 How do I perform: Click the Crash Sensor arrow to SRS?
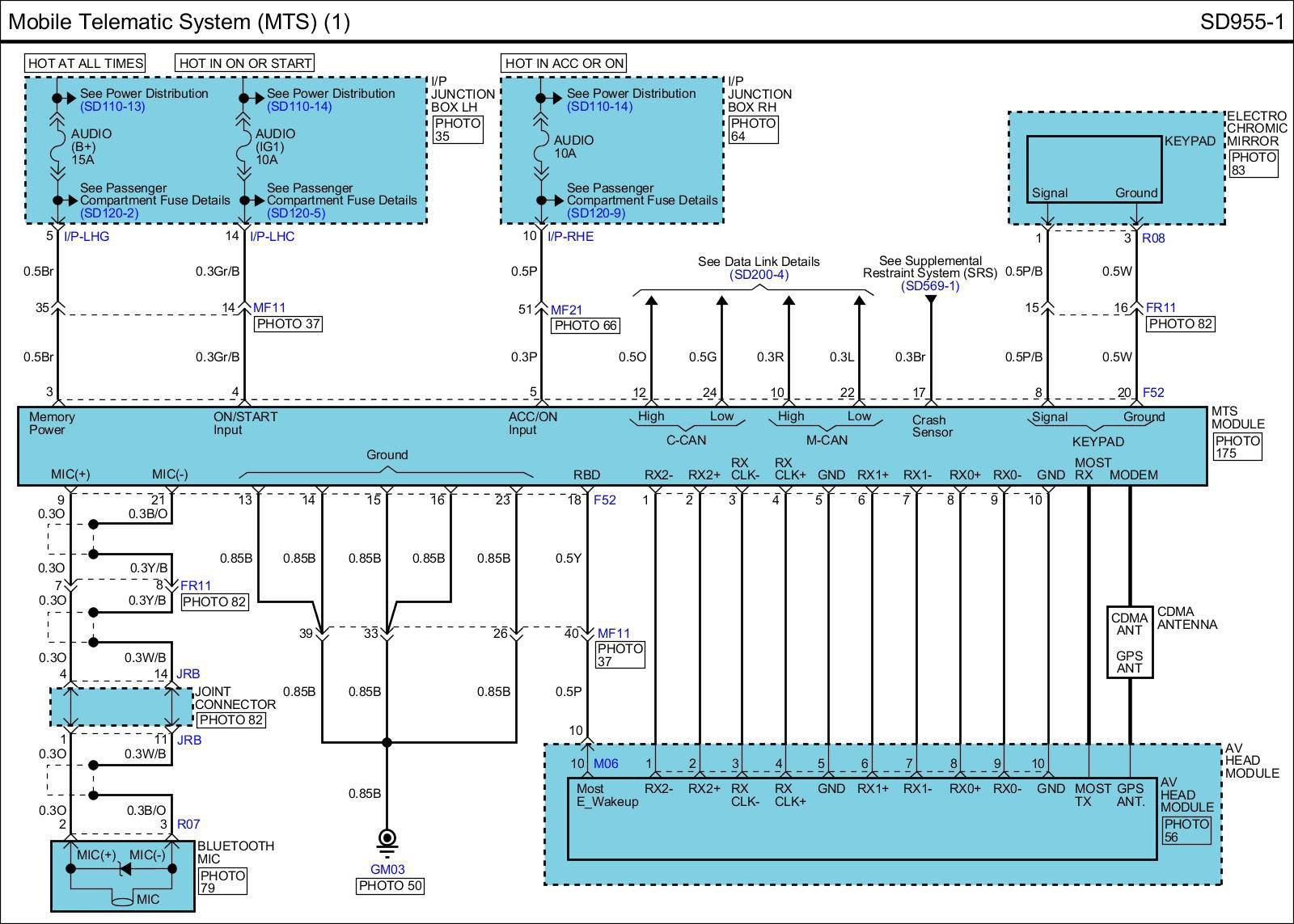[x=931, y=302]
